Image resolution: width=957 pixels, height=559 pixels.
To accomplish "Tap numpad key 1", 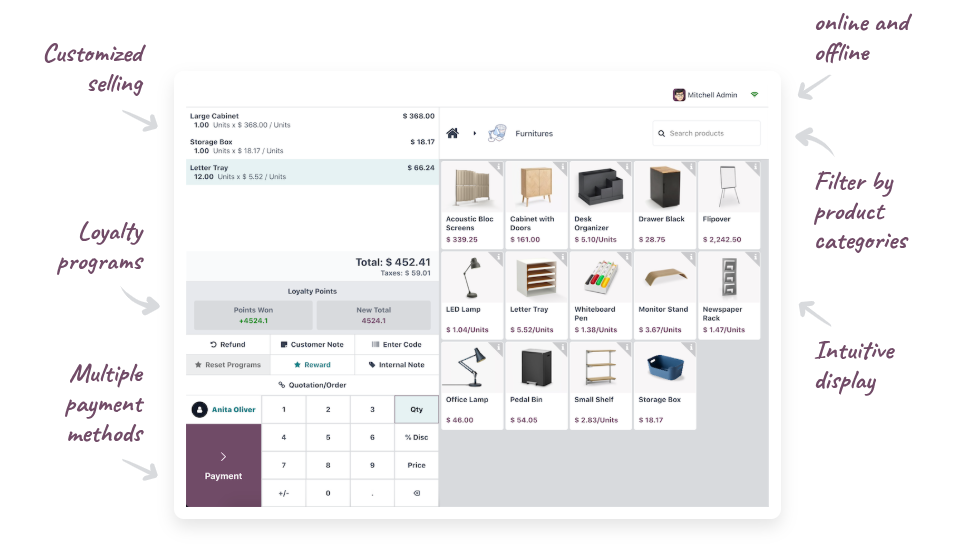I will pos(284,409).
